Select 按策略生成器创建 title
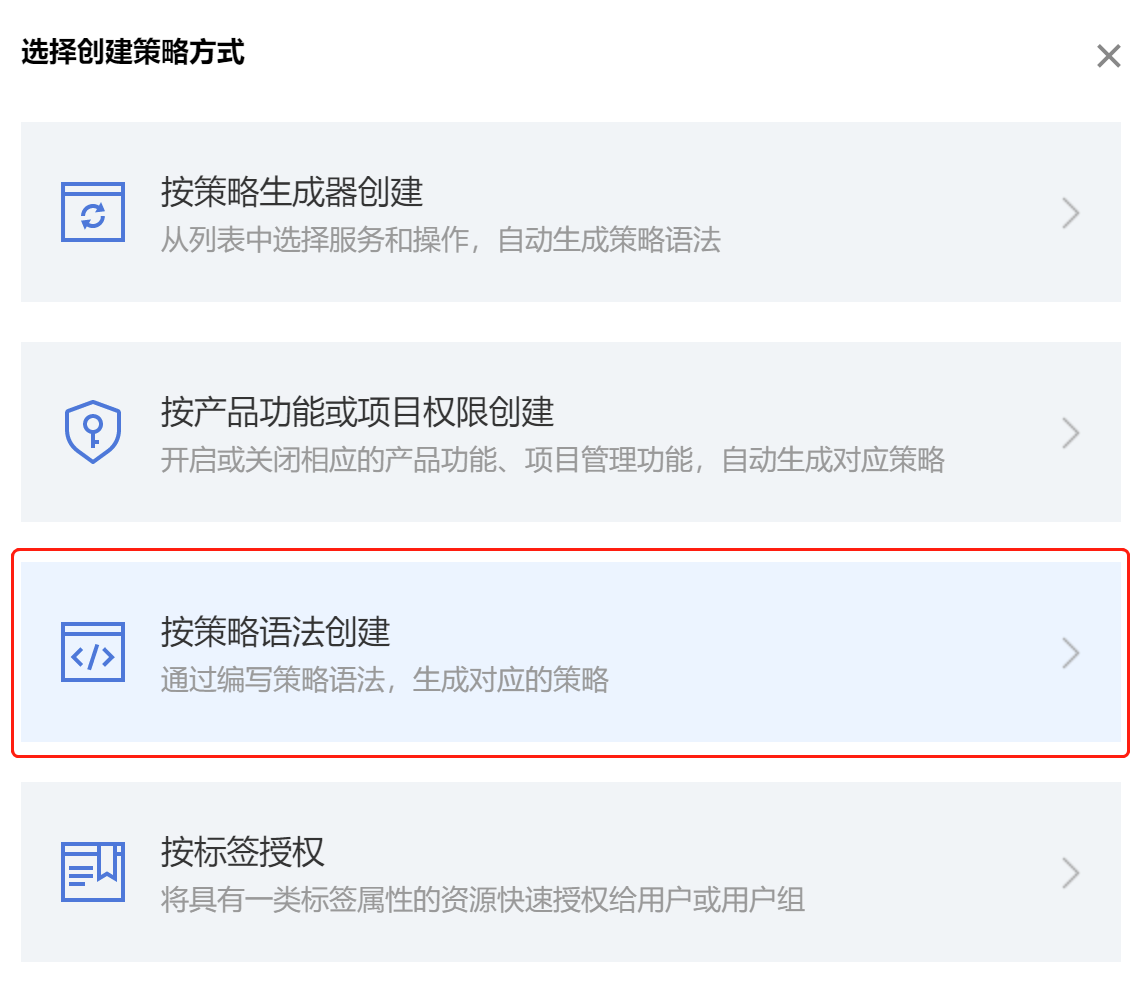Screen dimensions: 1141x991 [292, 192]
